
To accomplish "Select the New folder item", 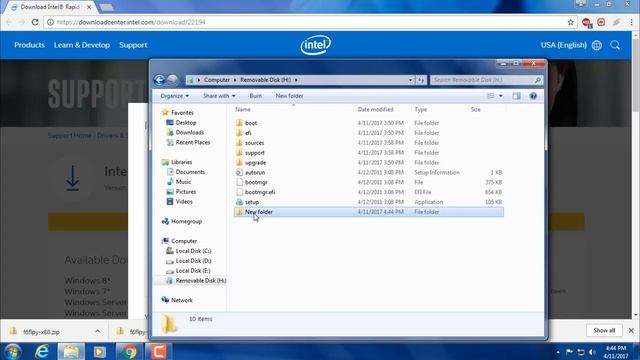I will tap(369, 212).
